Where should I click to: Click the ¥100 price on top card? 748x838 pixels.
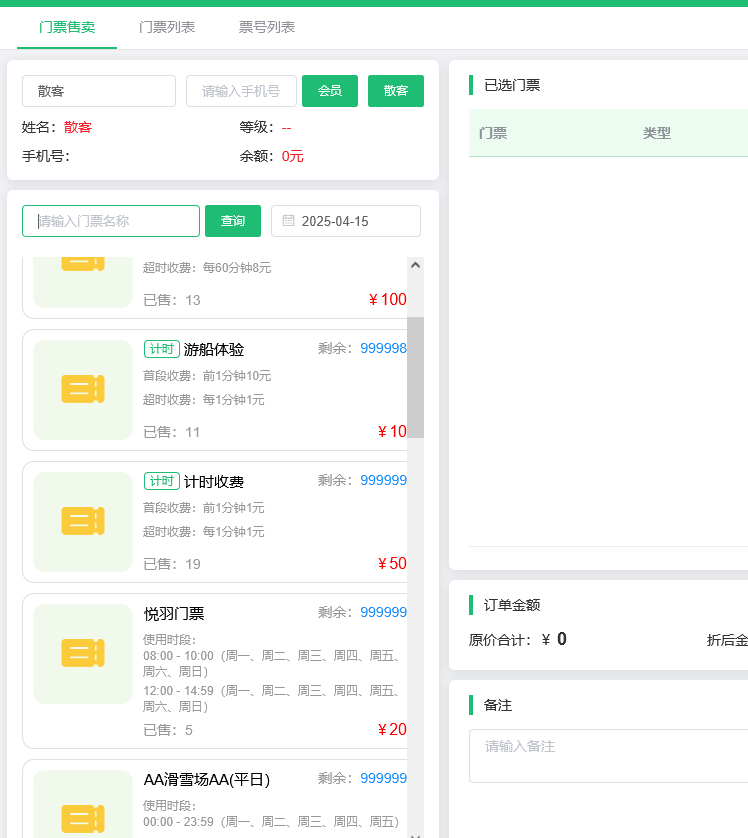388,299
